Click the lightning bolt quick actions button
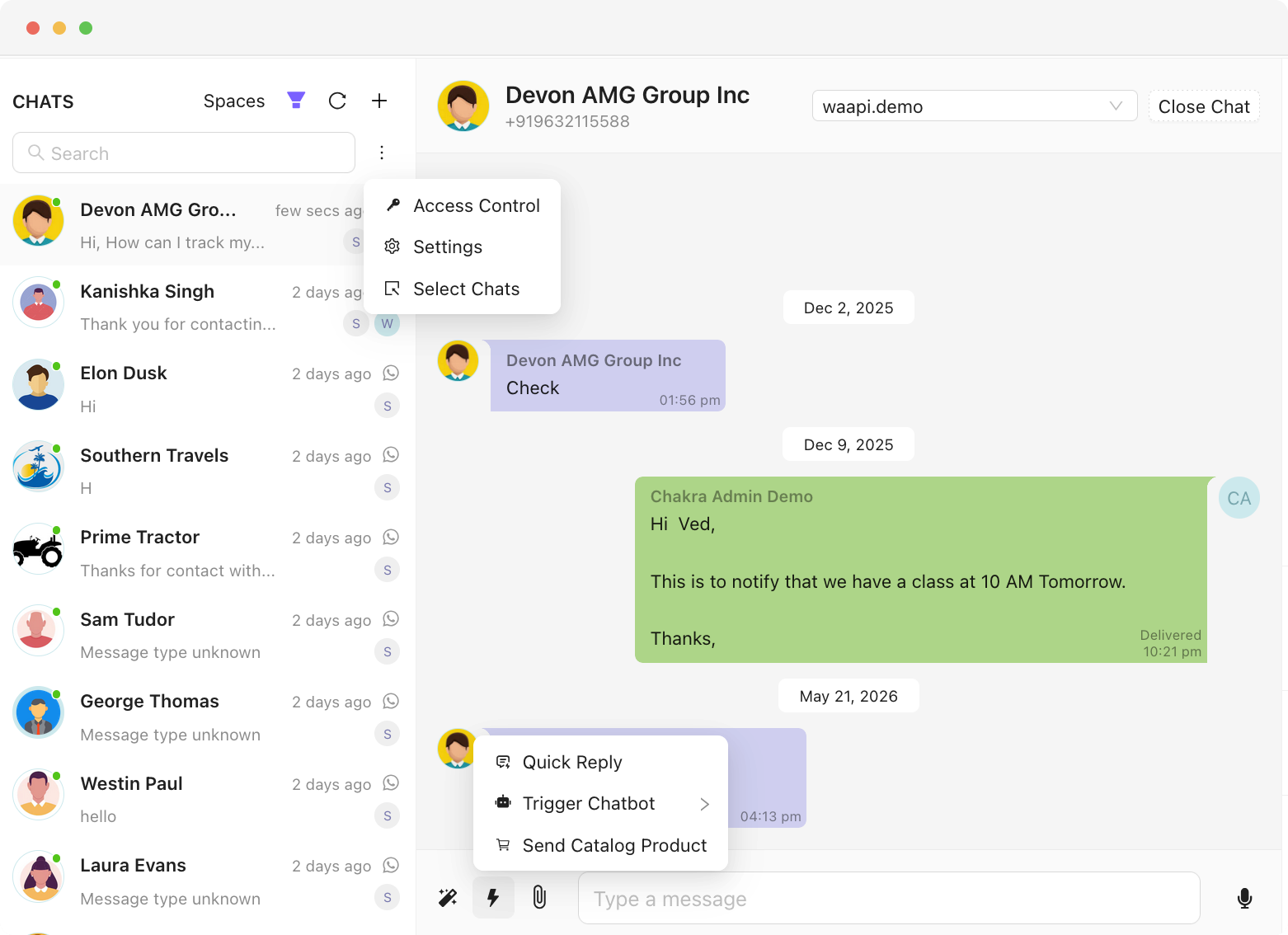Image resolution: width=1288 pixels, height=935 pixels. [493, 897]
